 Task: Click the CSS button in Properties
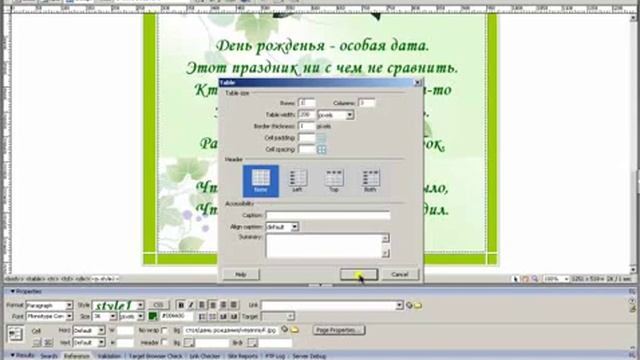(158, 305)
